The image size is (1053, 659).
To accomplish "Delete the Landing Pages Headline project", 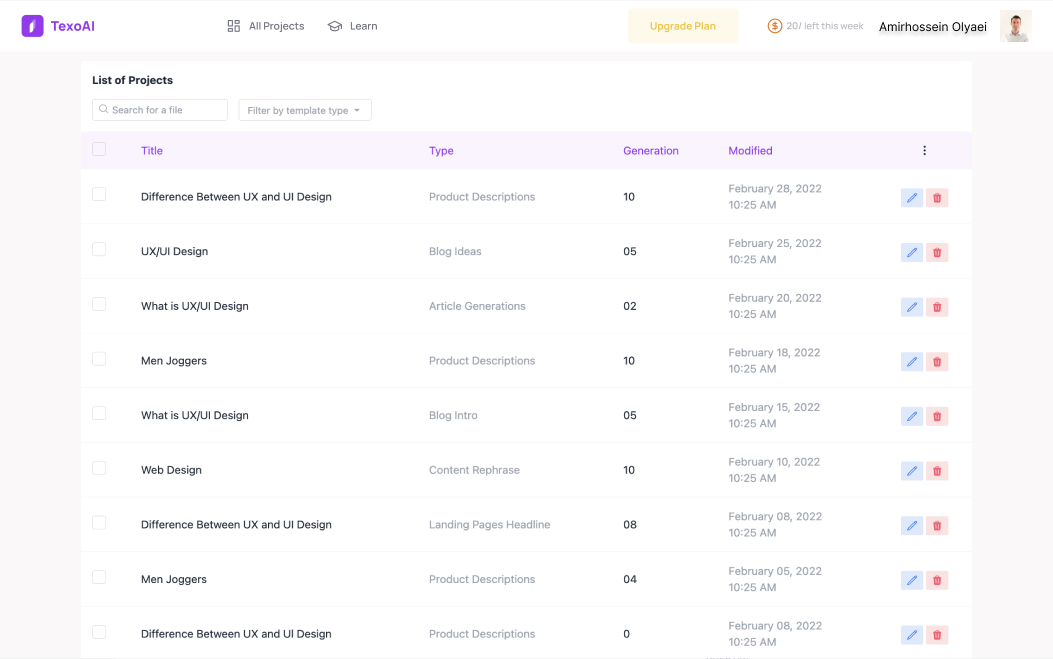I will pos(937,526).
